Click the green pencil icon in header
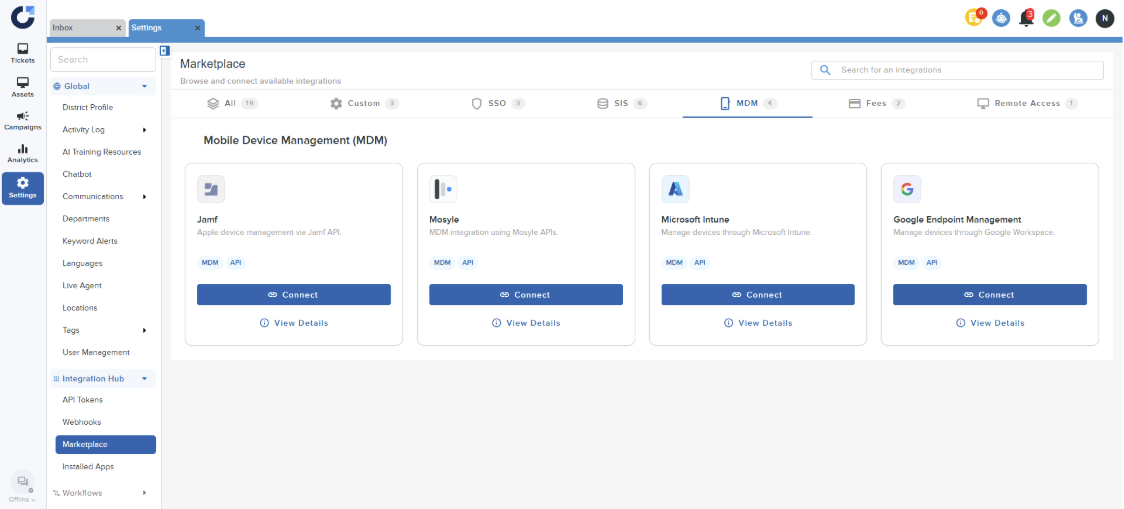The height and width of the screenshot is (509, 1124). (1051, 18)
